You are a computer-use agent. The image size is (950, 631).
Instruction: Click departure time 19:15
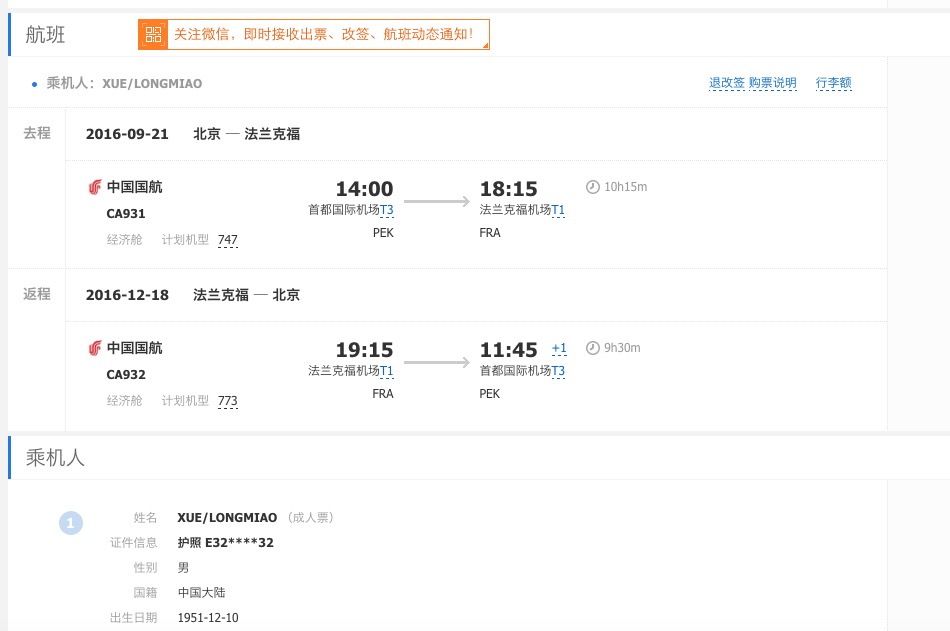coord(365,350)
